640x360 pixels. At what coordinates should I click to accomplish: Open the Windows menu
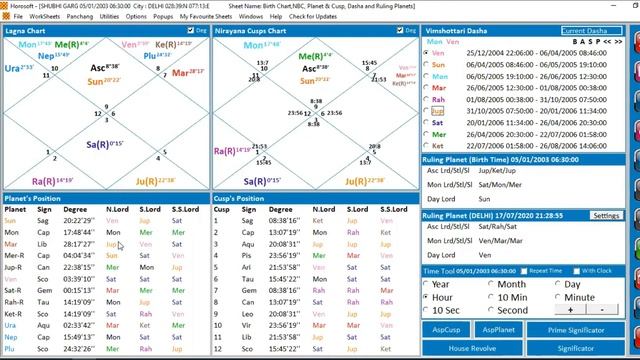(251, 16)
